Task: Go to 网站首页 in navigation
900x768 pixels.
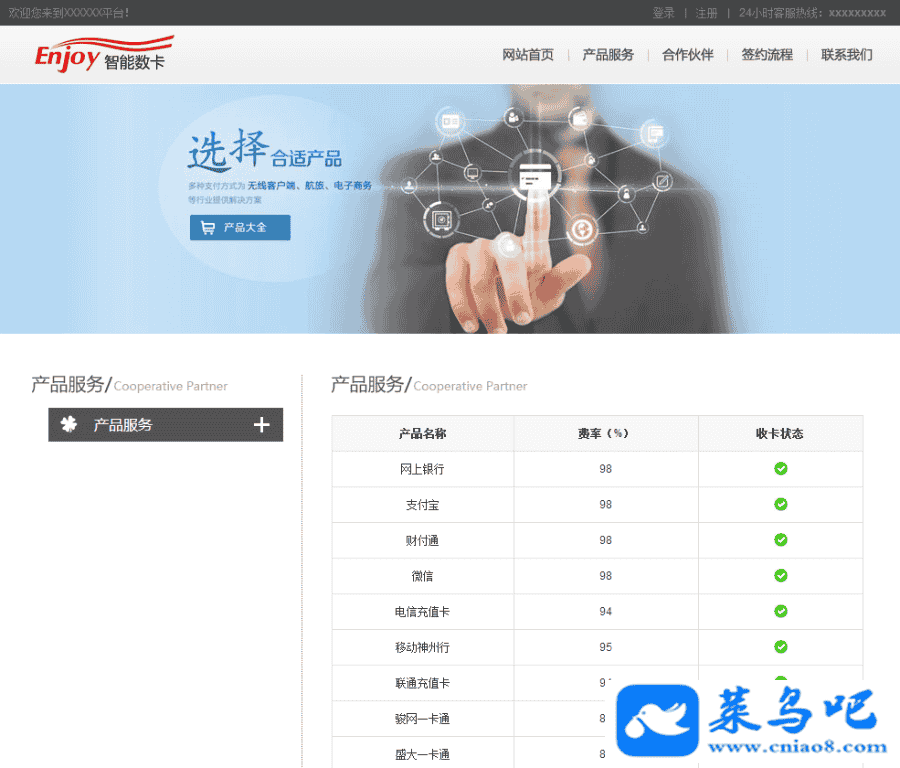Action: tap(527, 55)
